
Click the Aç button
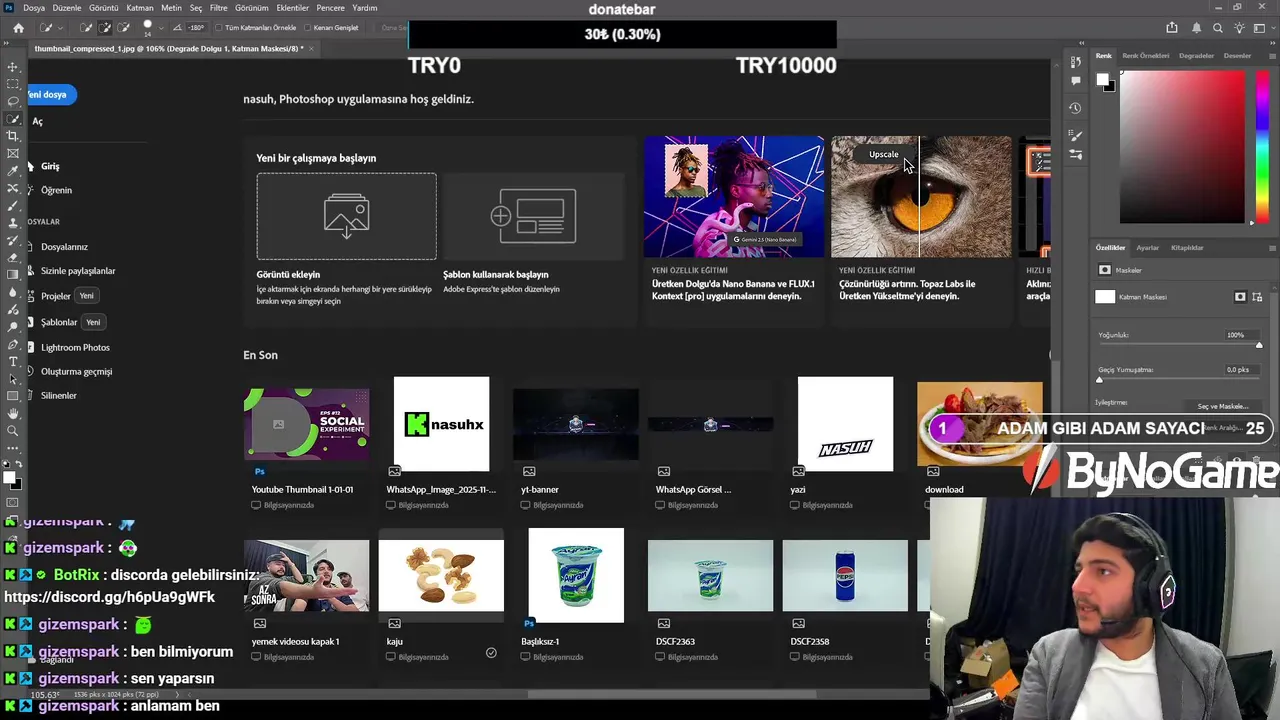pyautogui.click(x=37, y=121)
